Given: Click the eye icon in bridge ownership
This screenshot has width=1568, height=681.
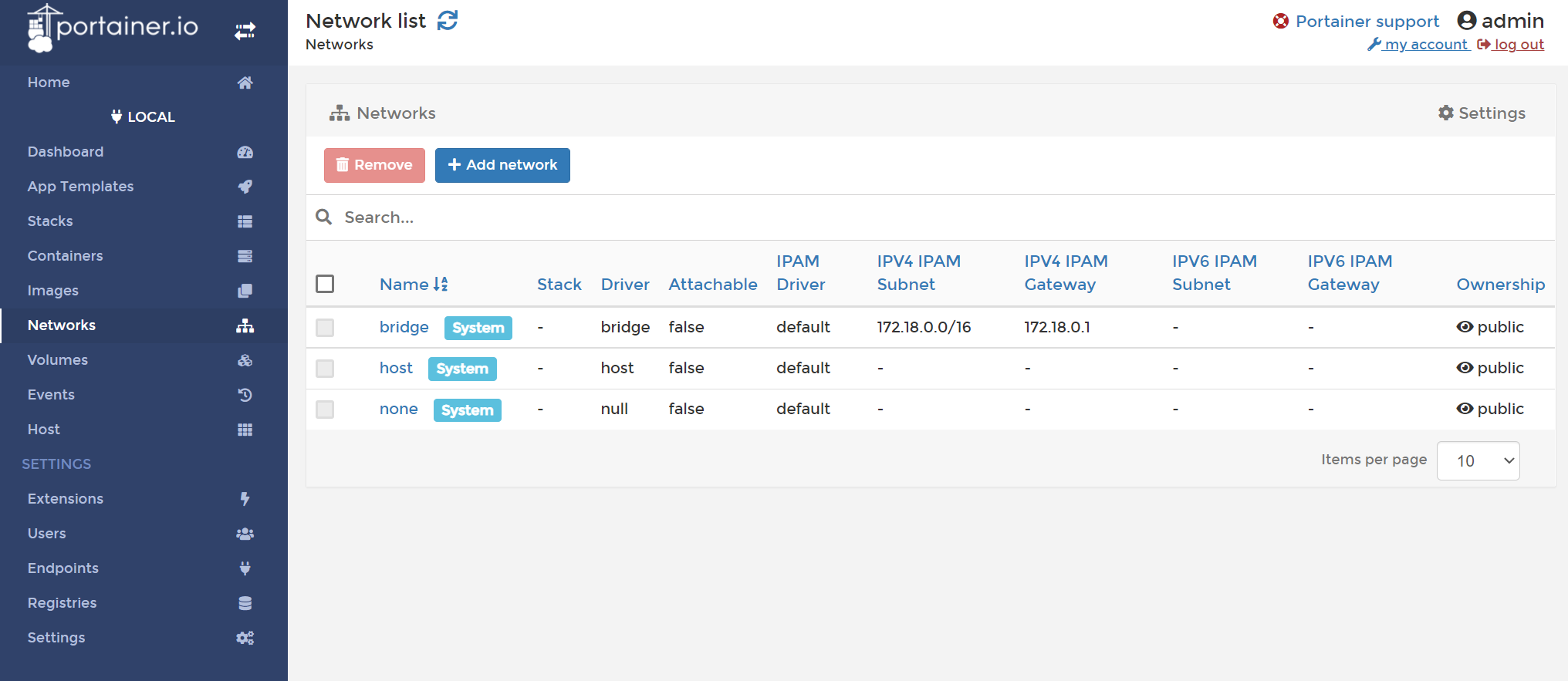Looking at the screenshot, I should click(1465, 327).
